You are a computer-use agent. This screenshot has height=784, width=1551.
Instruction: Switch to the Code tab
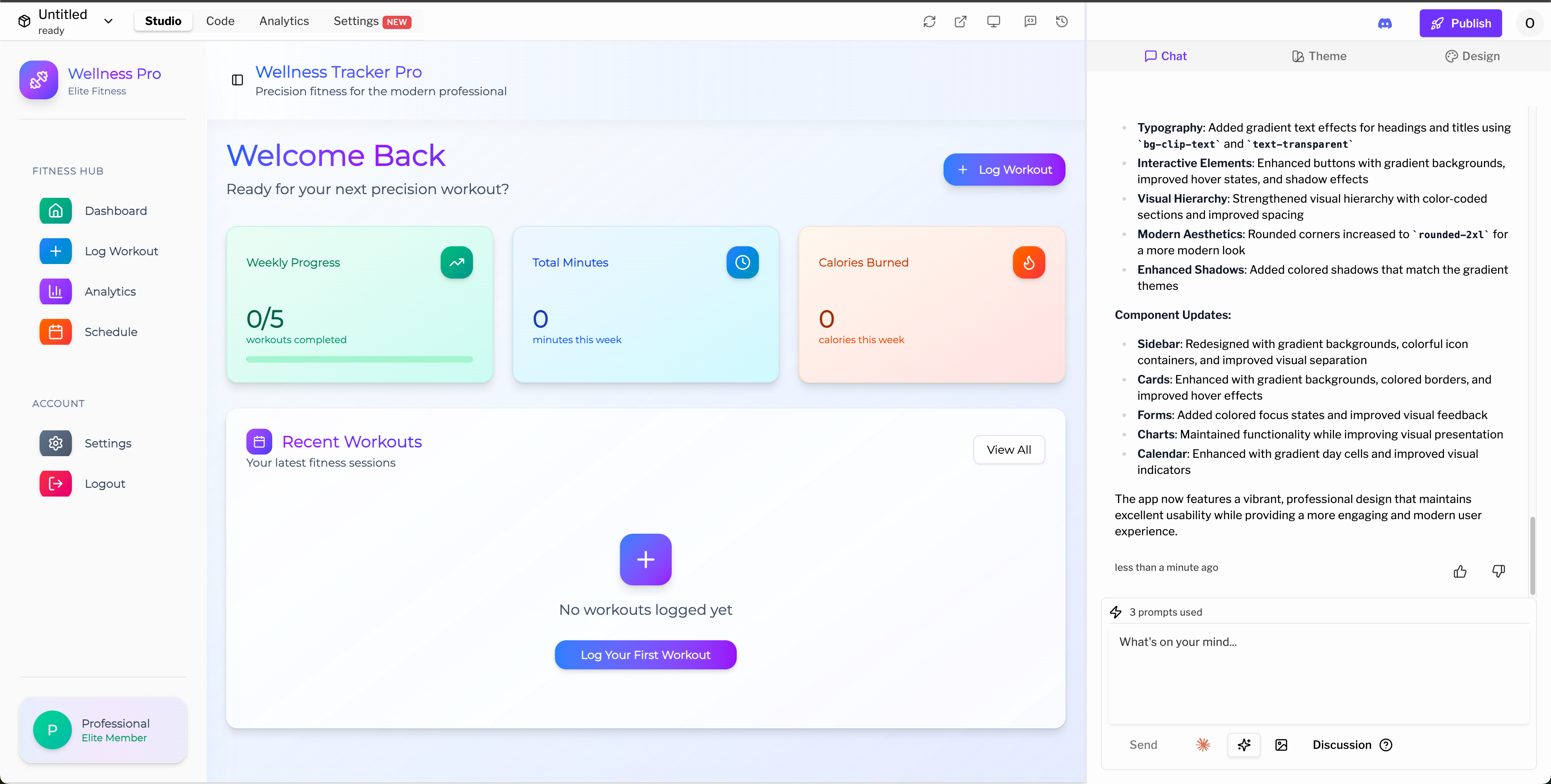[220, 21]
